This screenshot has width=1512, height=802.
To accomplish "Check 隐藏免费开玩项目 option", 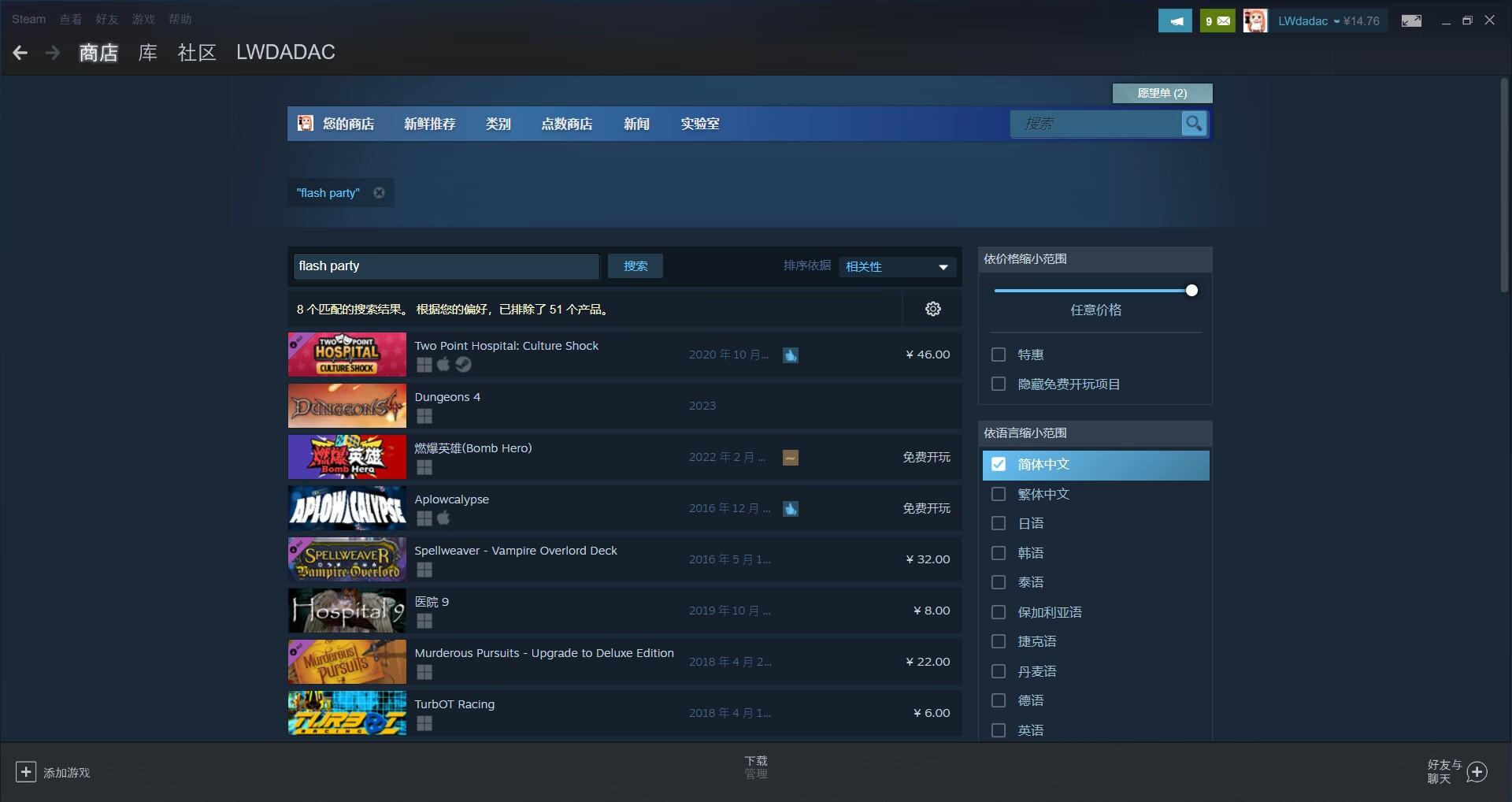I will point(999,384).
